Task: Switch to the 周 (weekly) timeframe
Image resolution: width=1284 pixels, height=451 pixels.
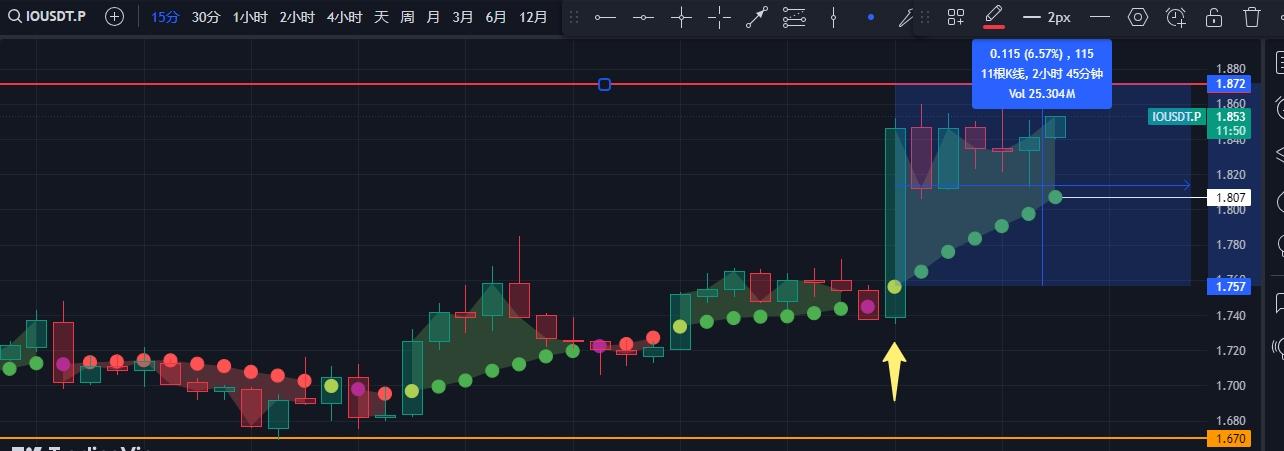Action: (407, 17)
